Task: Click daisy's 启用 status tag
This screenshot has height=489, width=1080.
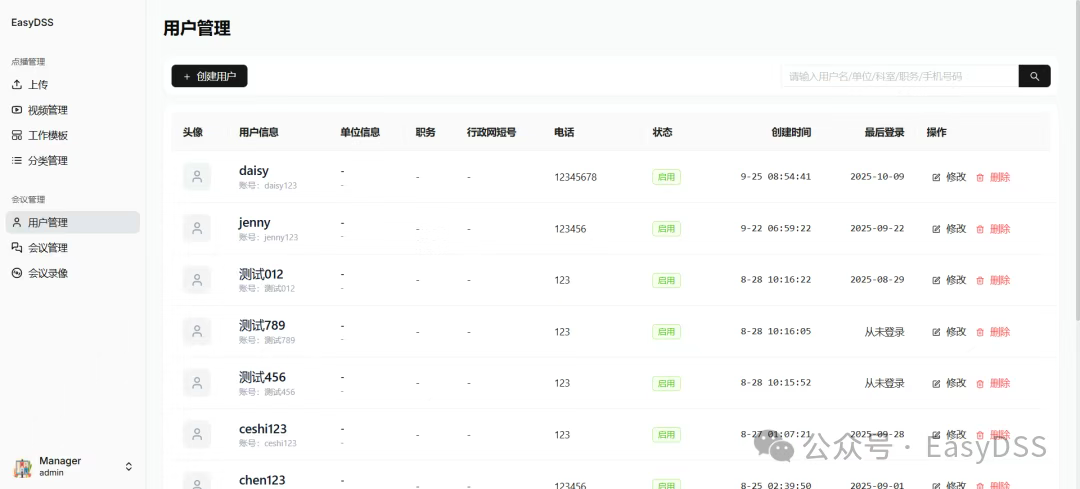Action: 666,177
